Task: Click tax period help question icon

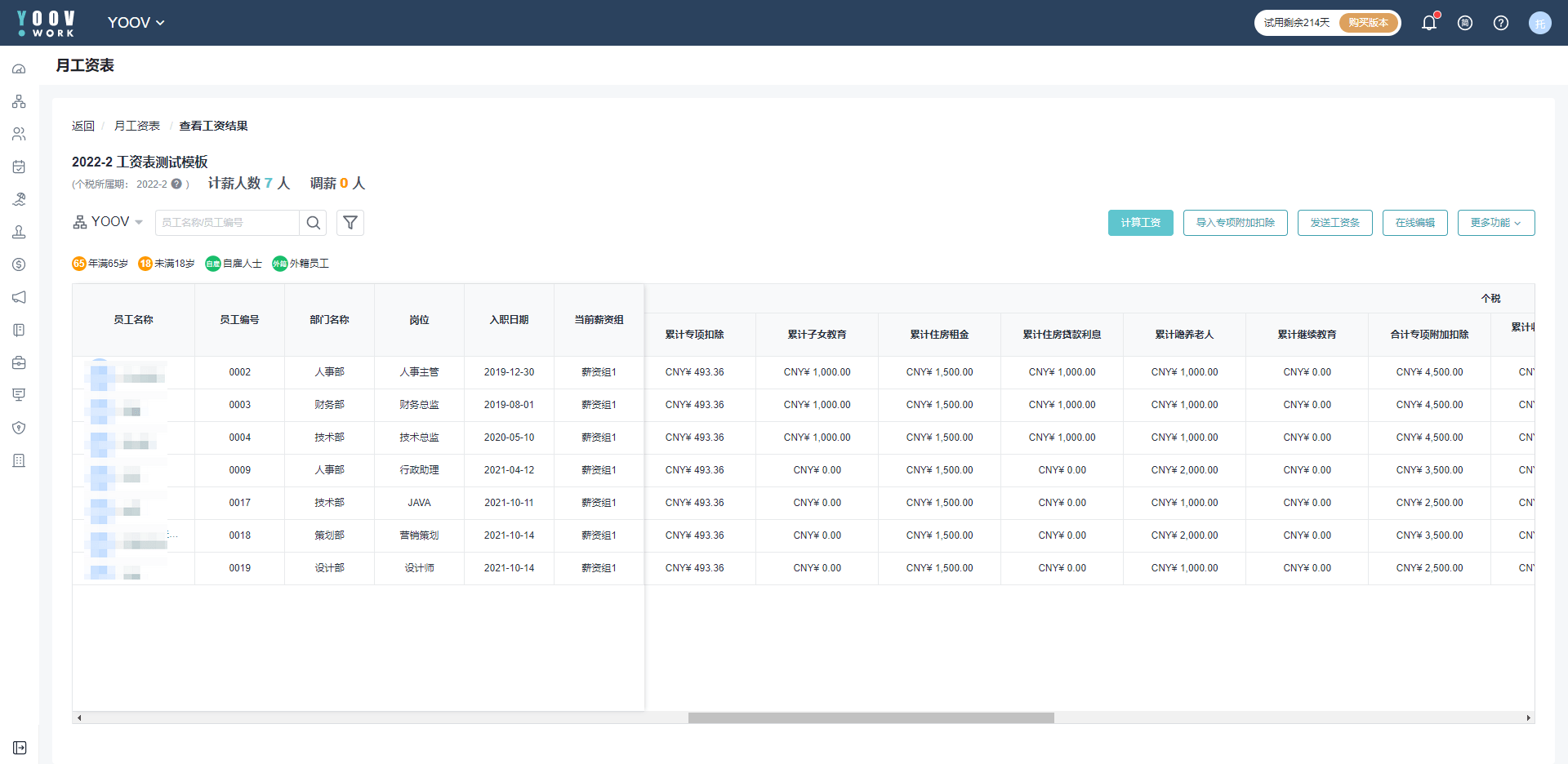Action: (x=176, y=184)
